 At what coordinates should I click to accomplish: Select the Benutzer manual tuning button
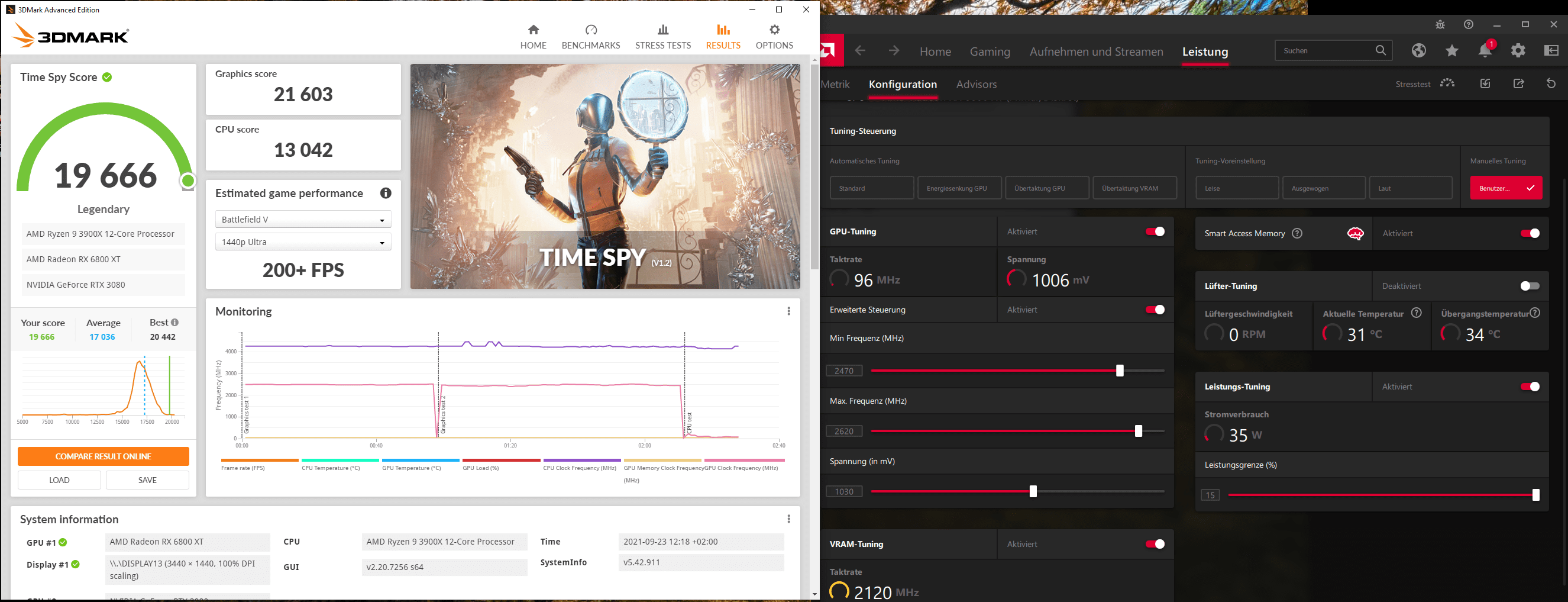[1506, 188]
